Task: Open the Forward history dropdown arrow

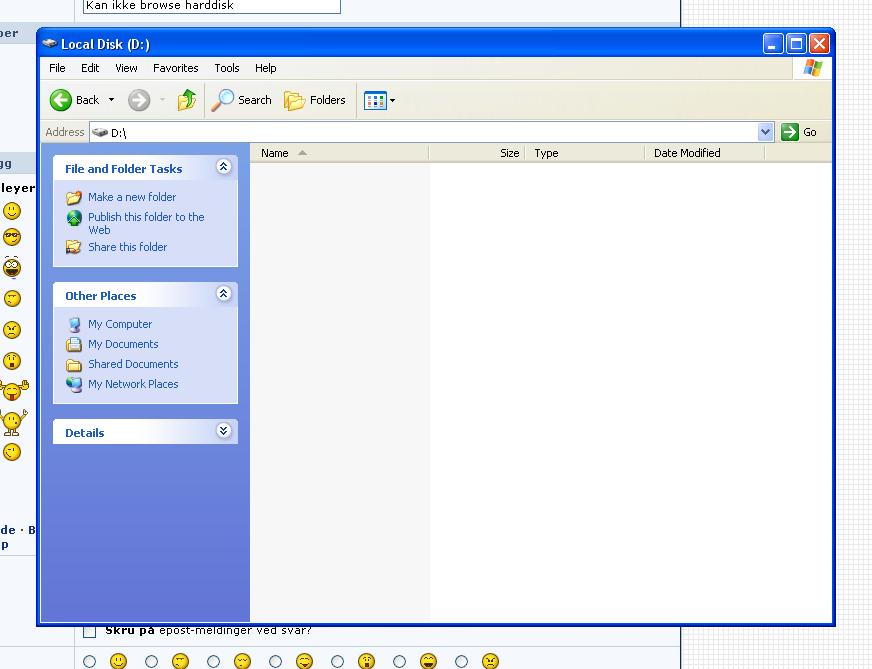Action: click(162, 100)
